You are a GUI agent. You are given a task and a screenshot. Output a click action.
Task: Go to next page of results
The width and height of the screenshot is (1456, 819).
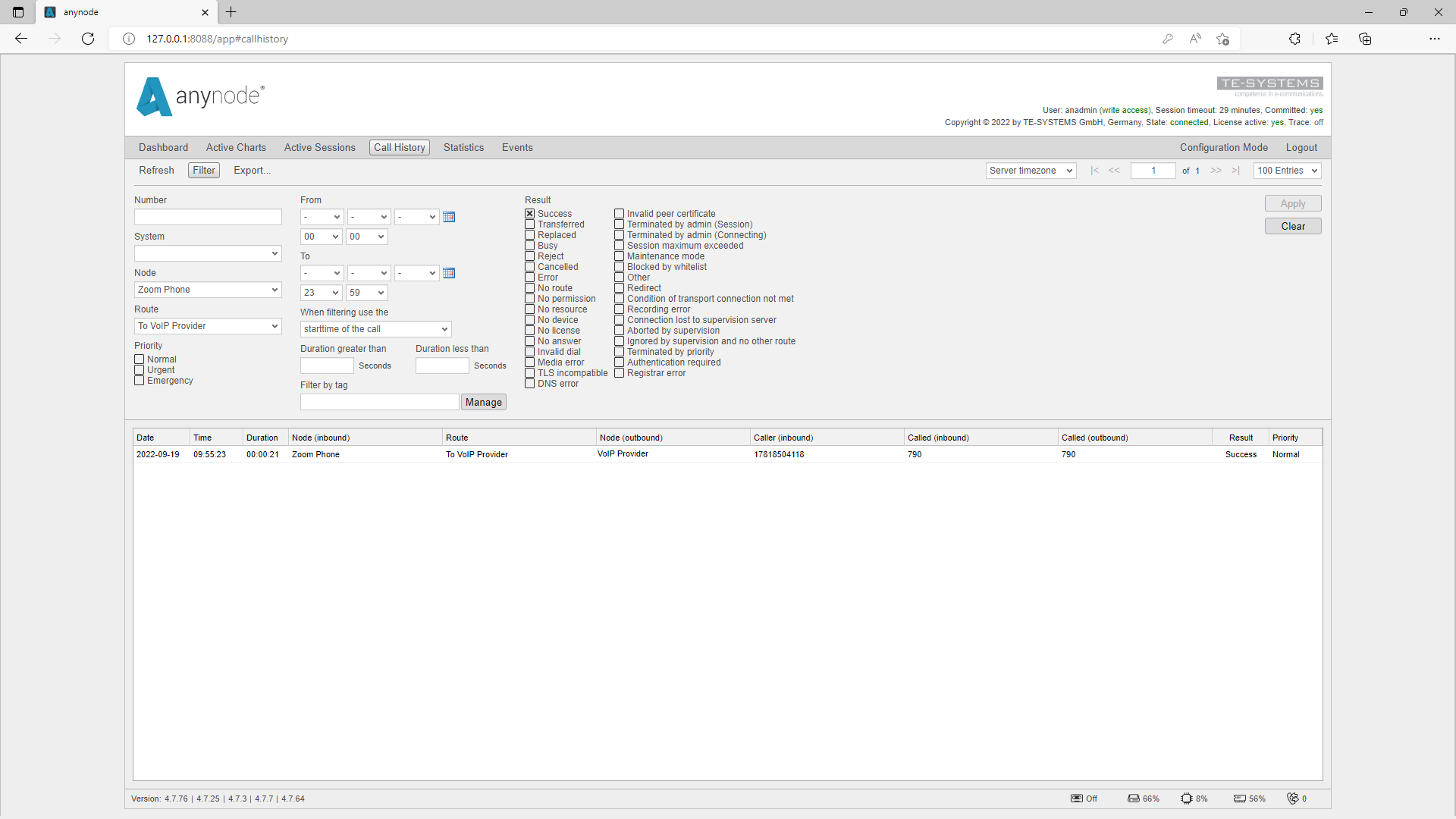1216,171
